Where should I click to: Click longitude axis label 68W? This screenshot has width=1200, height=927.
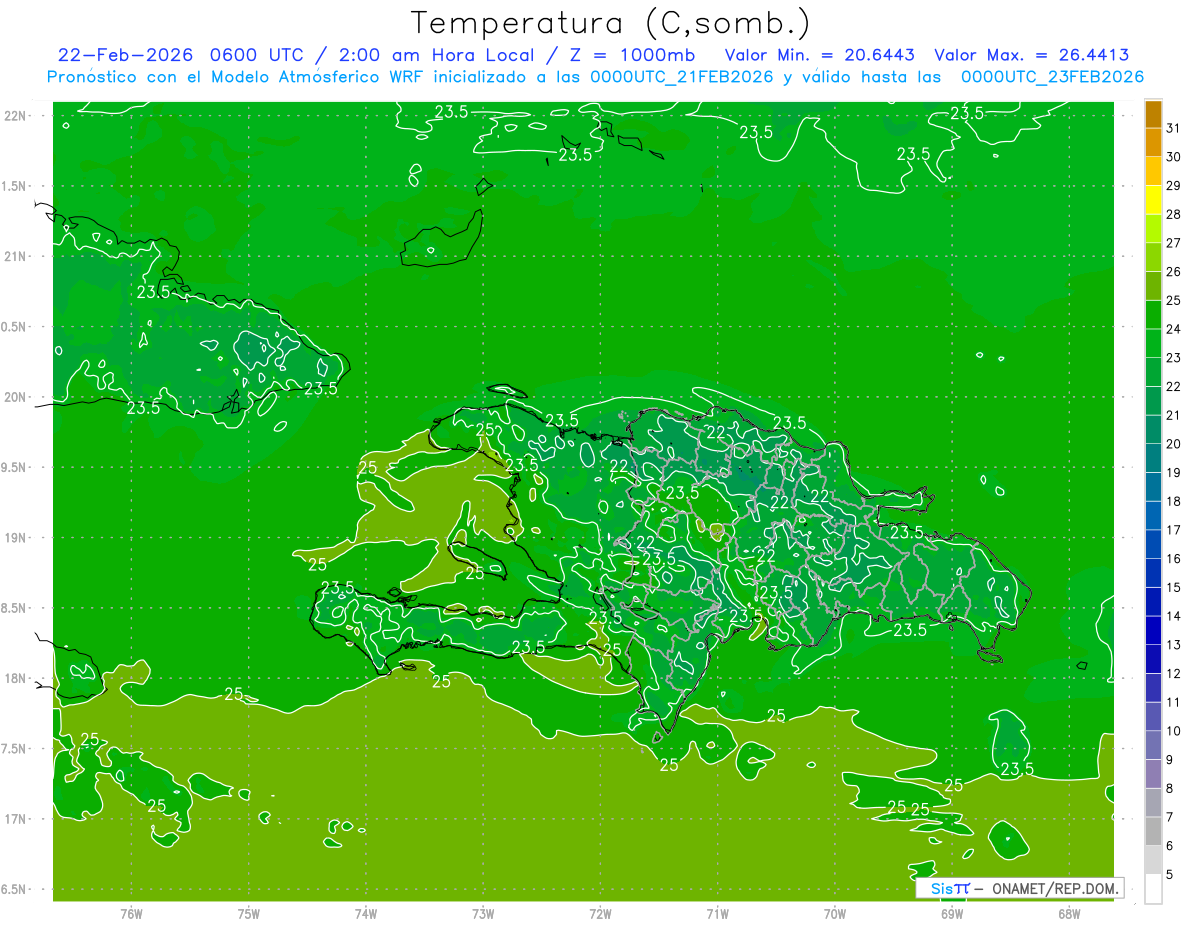coord(1069,913)
